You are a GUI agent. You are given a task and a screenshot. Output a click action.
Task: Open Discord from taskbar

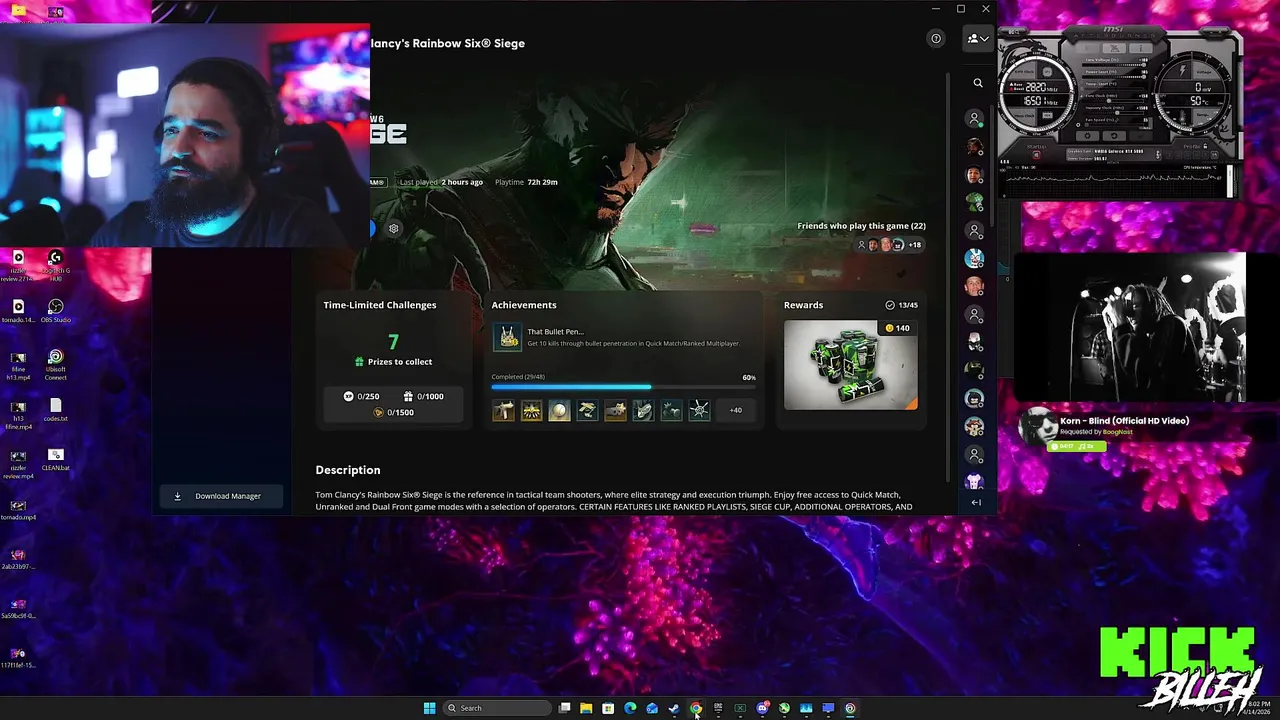(762, 708)
